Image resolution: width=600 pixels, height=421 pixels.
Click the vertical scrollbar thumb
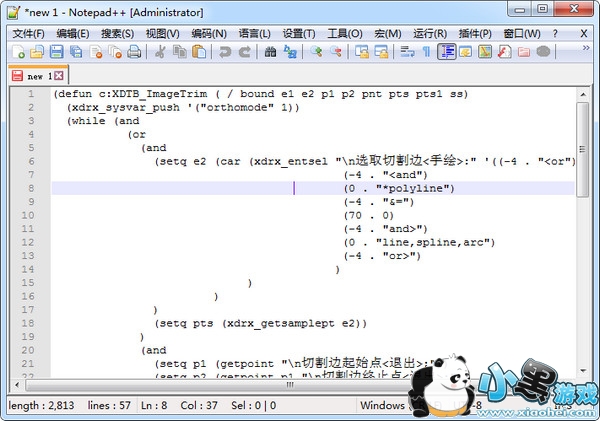(x=583, y=149)
